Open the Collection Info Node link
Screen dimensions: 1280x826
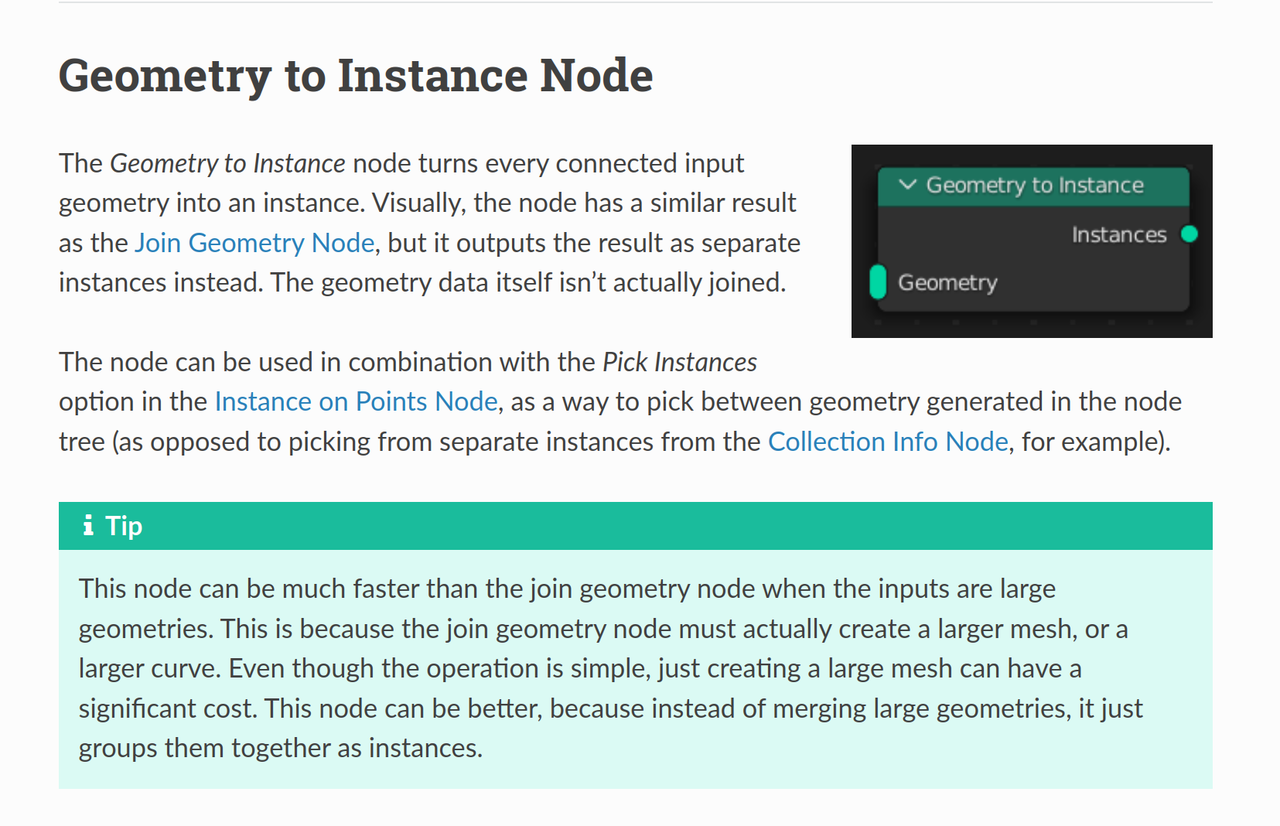pos(887,442)
